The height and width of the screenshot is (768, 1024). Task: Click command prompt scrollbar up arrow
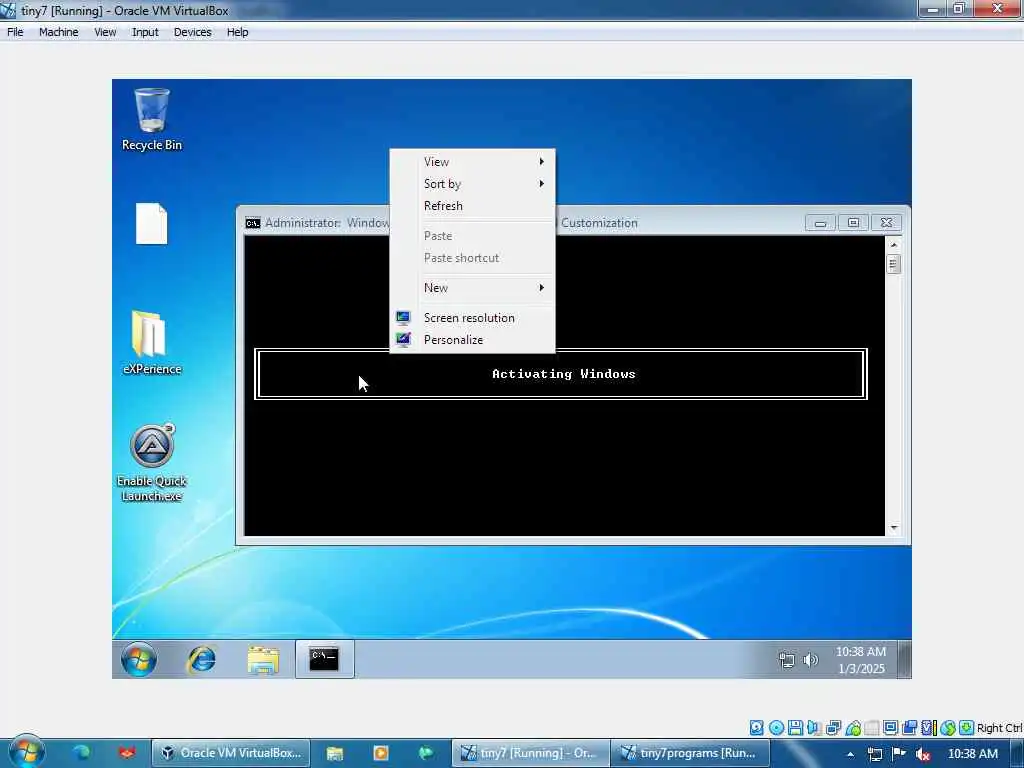coord(893,245)
